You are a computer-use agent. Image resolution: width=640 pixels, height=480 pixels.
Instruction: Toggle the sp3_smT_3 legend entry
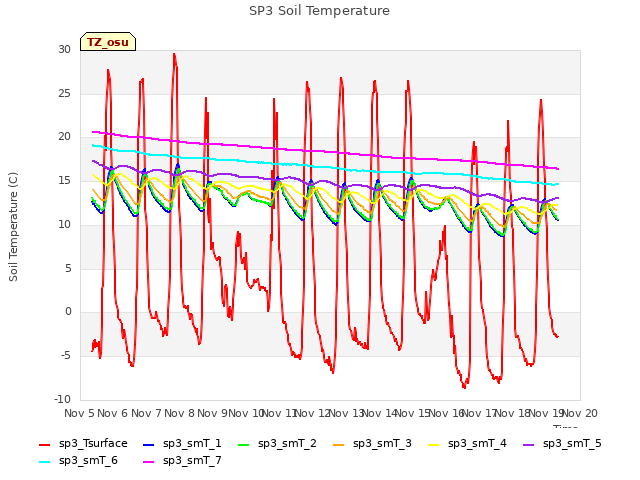[372, 444]
